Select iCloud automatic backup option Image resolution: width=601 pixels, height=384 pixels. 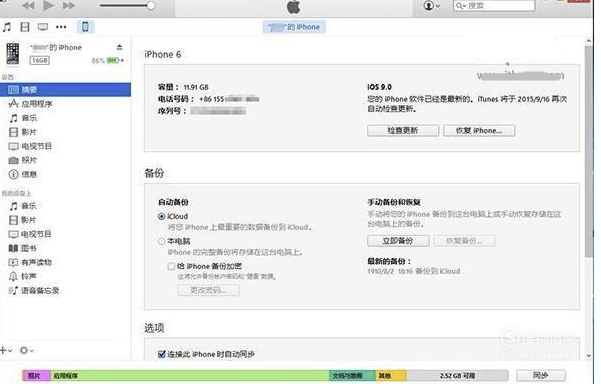(x=161, y=217)
